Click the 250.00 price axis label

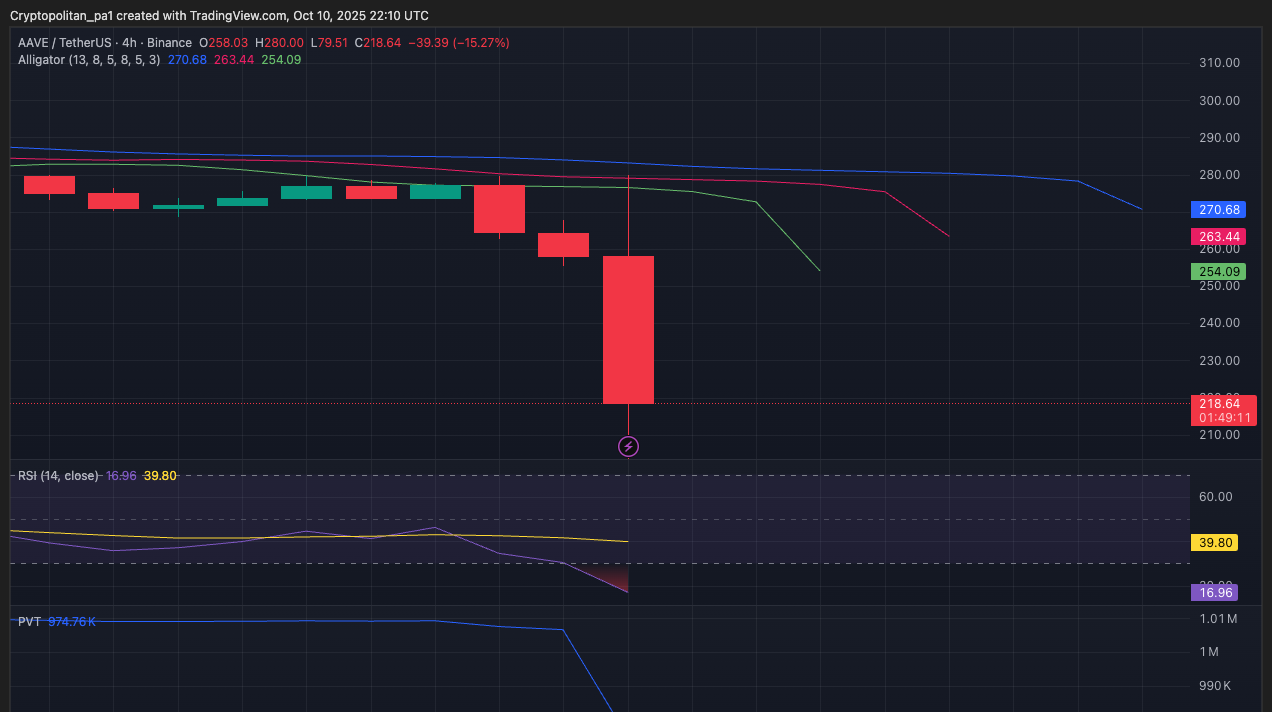[x=1219, y=286]
